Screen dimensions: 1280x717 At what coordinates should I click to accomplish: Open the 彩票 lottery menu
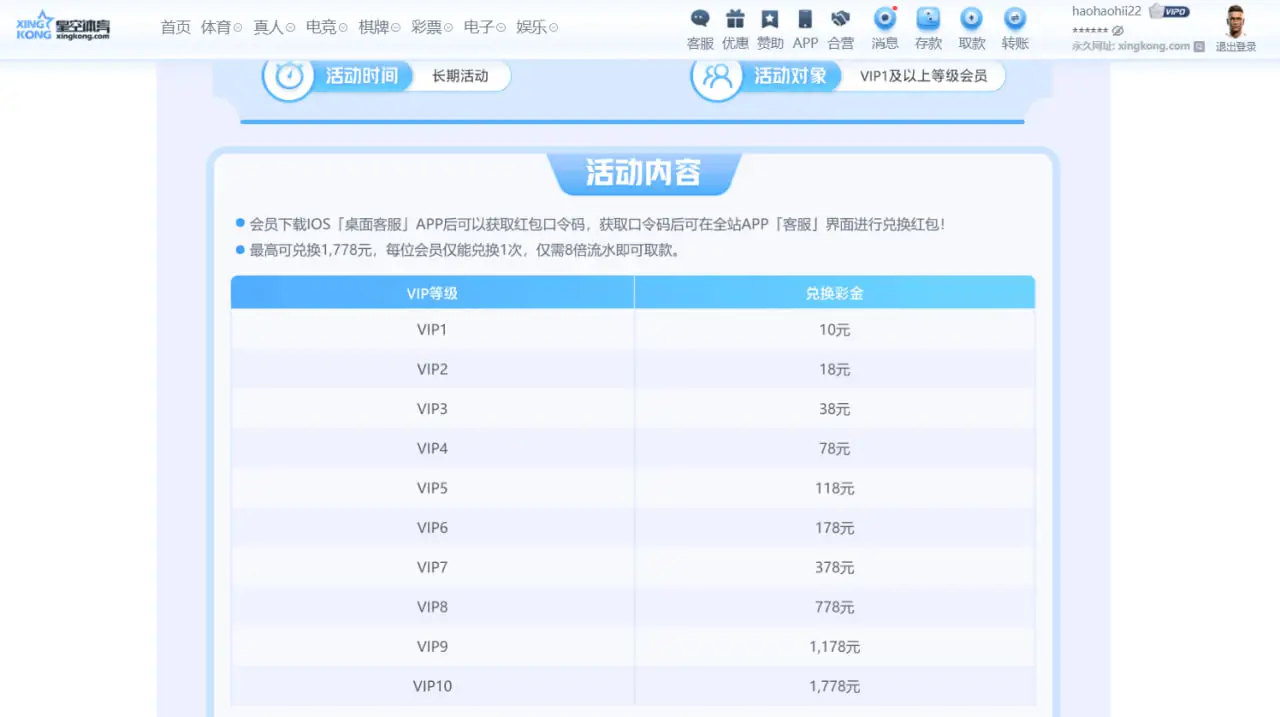[x=431, y=27]
